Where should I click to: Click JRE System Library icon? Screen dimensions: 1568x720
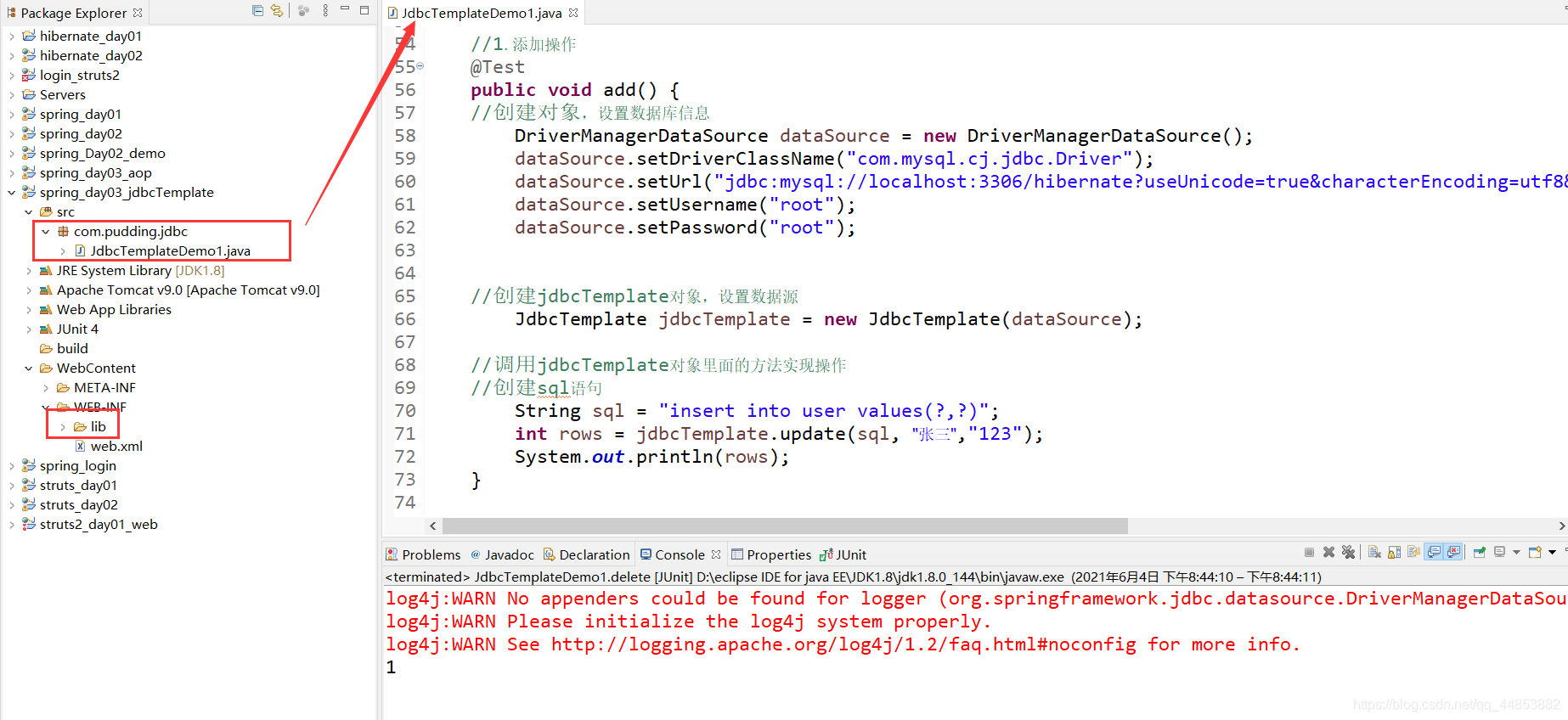tap(46, 270)
